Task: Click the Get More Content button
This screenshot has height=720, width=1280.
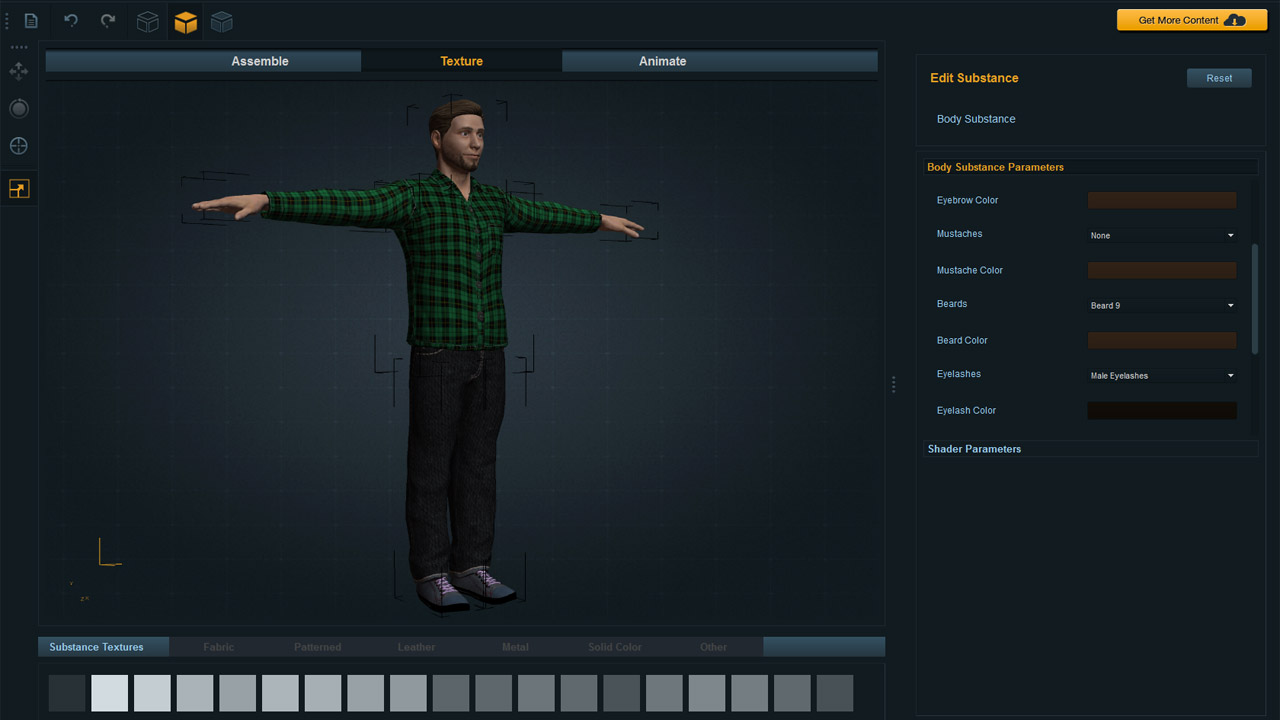Action: pyautogui.click(x=1191, y=20)
